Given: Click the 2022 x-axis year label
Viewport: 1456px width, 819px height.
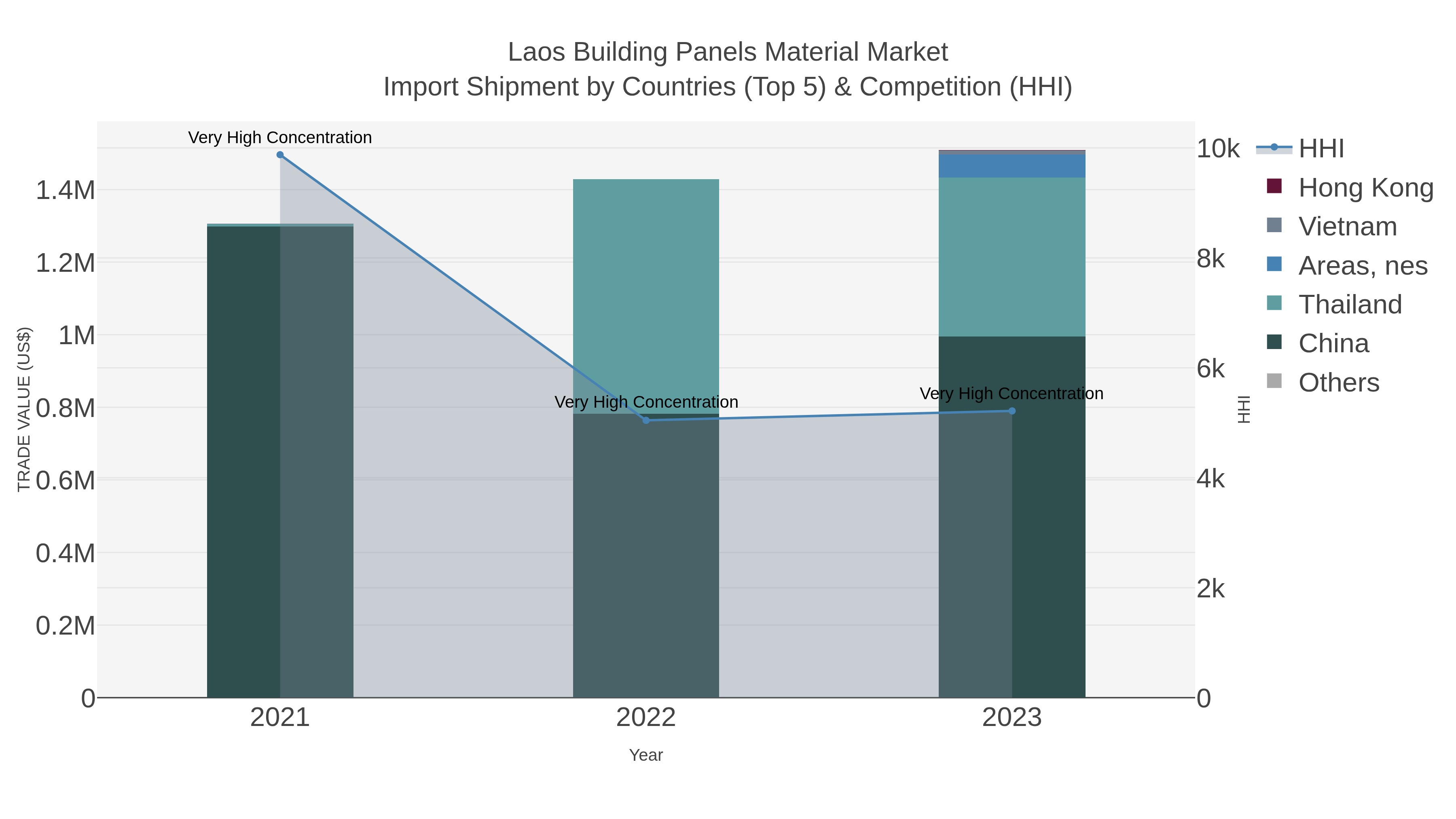Looking at the screenshot, I should tap(646, 718).
